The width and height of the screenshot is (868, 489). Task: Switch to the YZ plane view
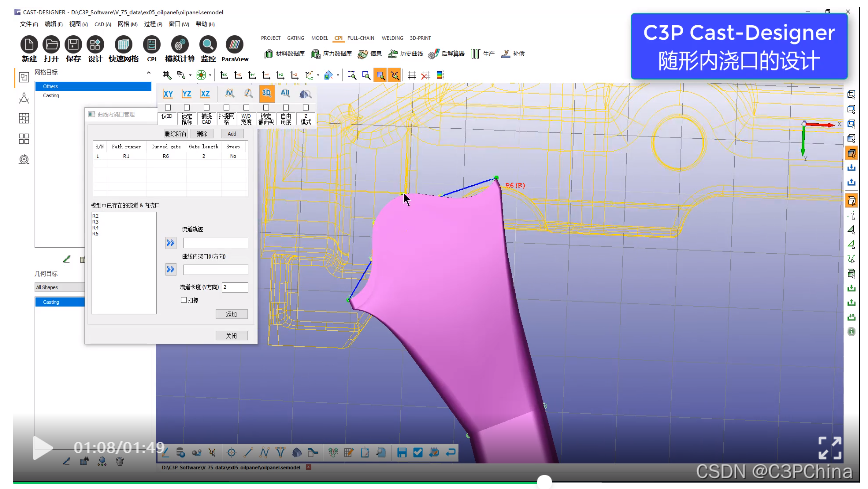coord(187,94)
